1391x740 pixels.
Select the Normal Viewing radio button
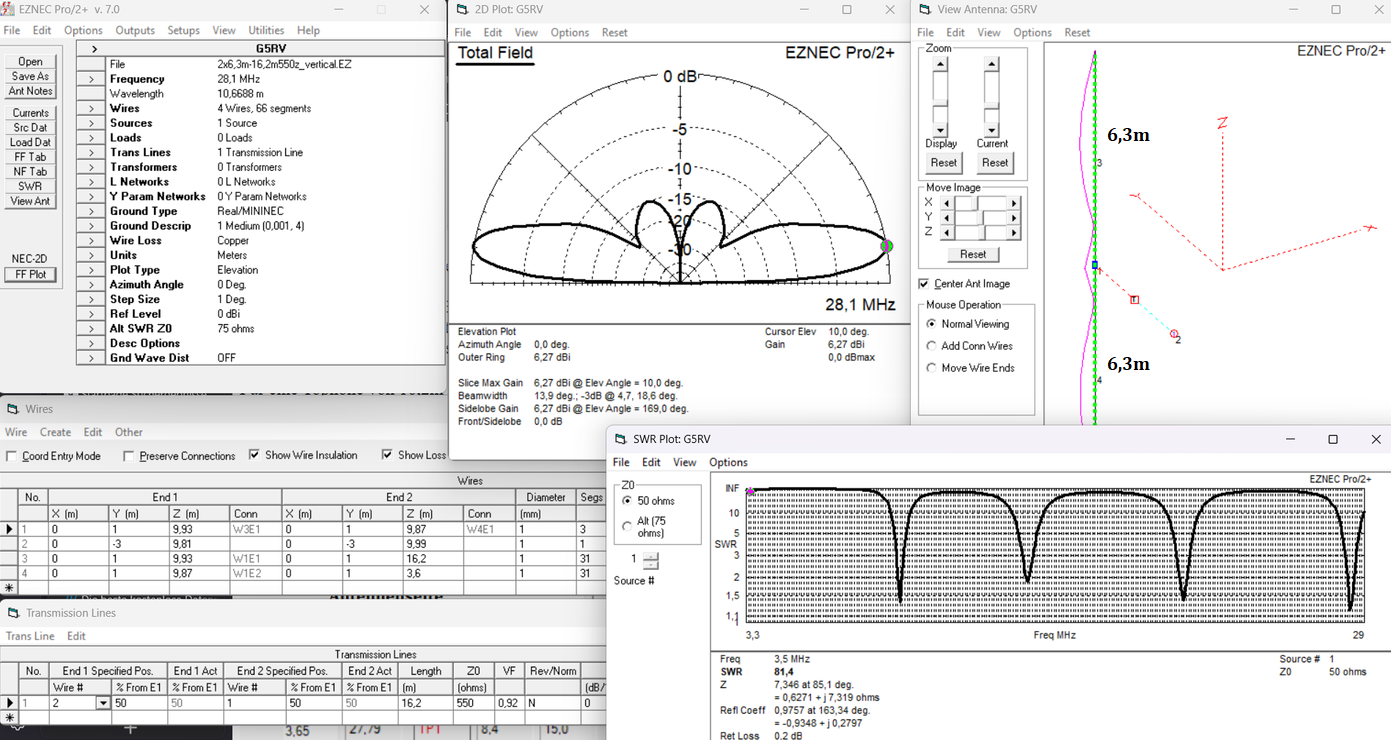pos(932,324)
